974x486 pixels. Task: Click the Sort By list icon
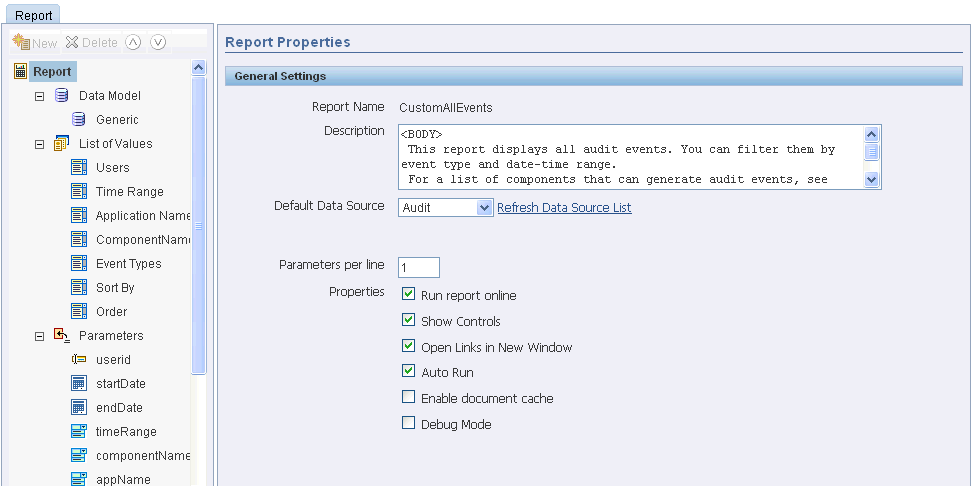click(79, 288)
